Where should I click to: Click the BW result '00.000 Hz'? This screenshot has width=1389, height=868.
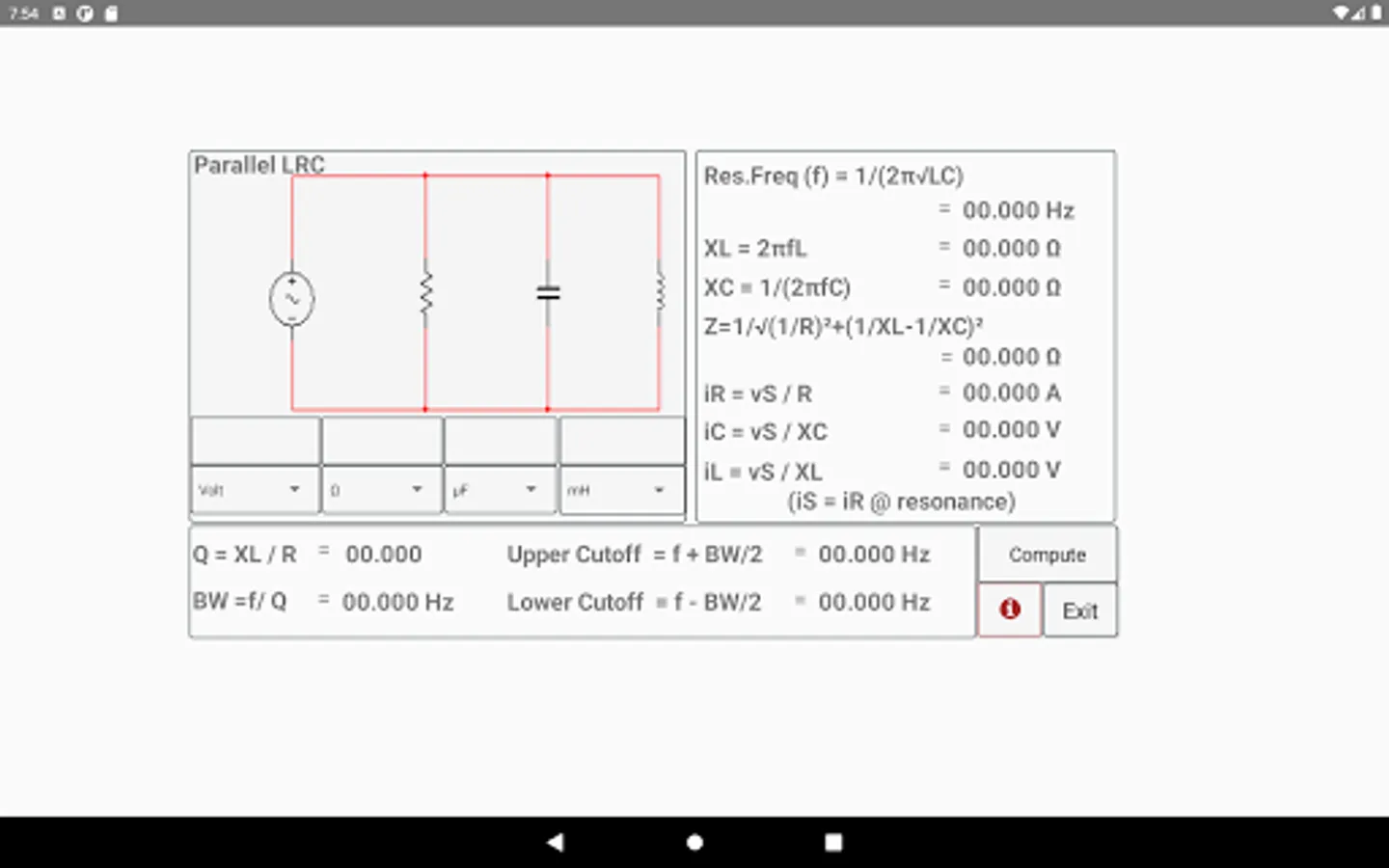click(398, 602)
